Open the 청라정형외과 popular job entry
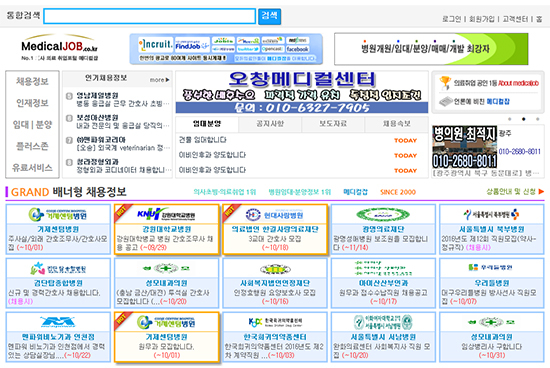The width and height of the screenshot is (550, 368). click(97, 162)
